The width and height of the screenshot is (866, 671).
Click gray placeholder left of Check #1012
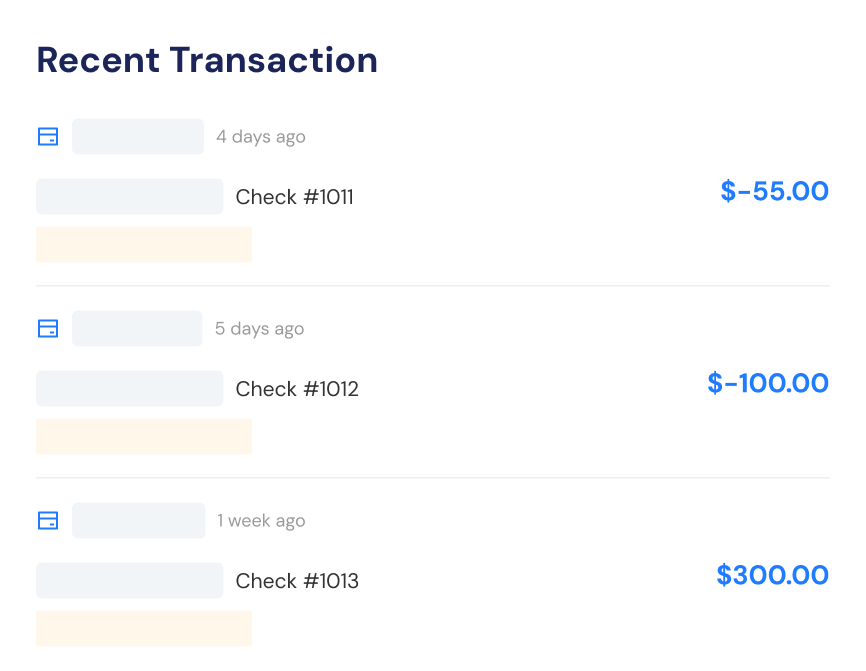130,388
